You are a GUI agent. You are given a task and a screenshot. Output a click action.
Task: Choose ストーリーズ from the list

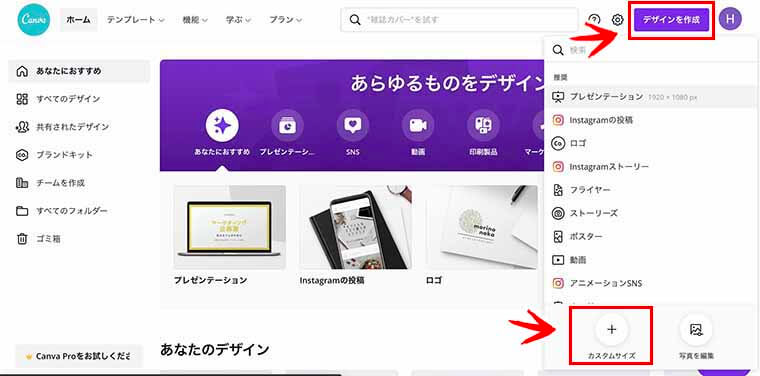(x=650, y=213)
